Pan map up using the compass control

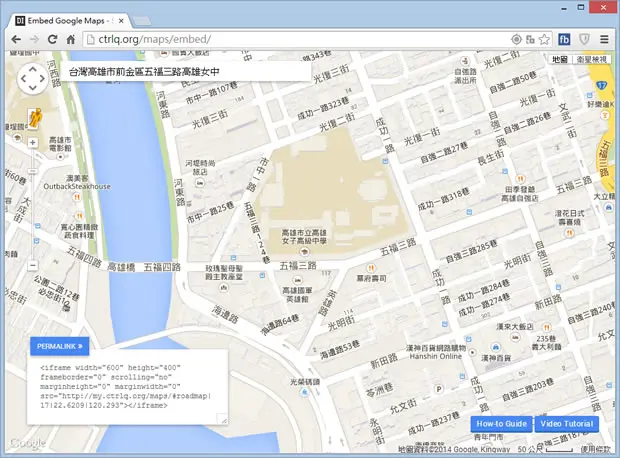(x=32, y=70)
